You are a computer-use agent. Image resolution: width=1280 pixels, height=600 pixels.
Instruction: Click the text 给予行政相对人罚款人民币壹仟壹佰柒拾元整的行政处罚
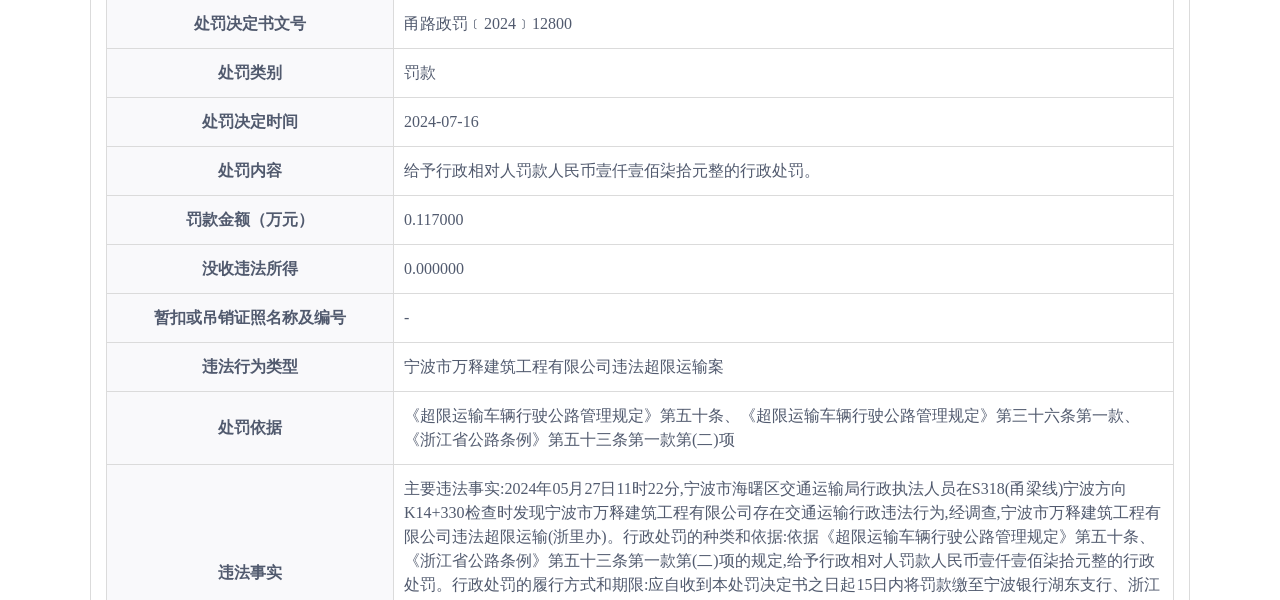point(610,171)
